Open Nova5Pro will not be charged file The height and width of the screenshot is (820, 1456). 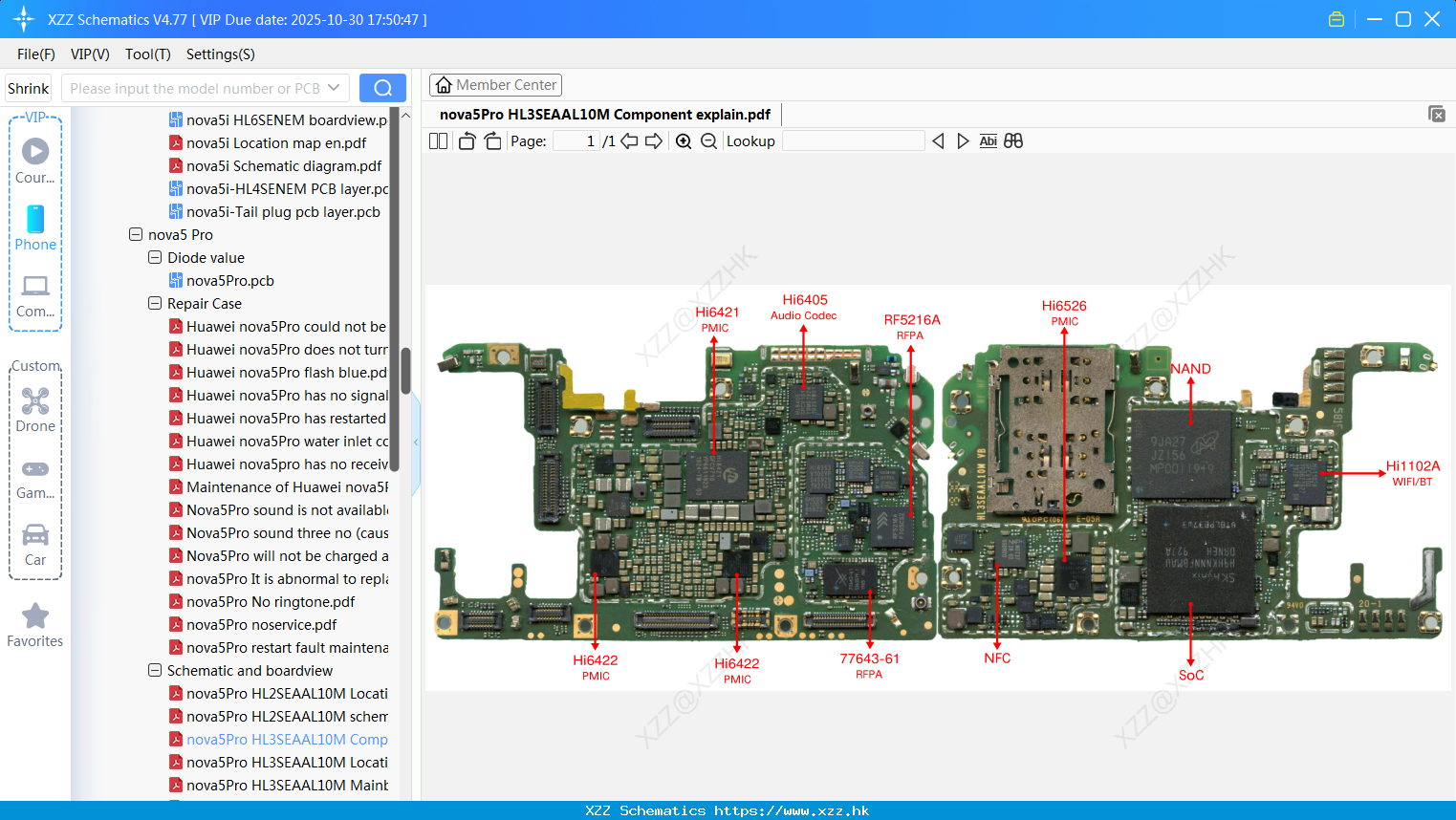click(278, 555)
